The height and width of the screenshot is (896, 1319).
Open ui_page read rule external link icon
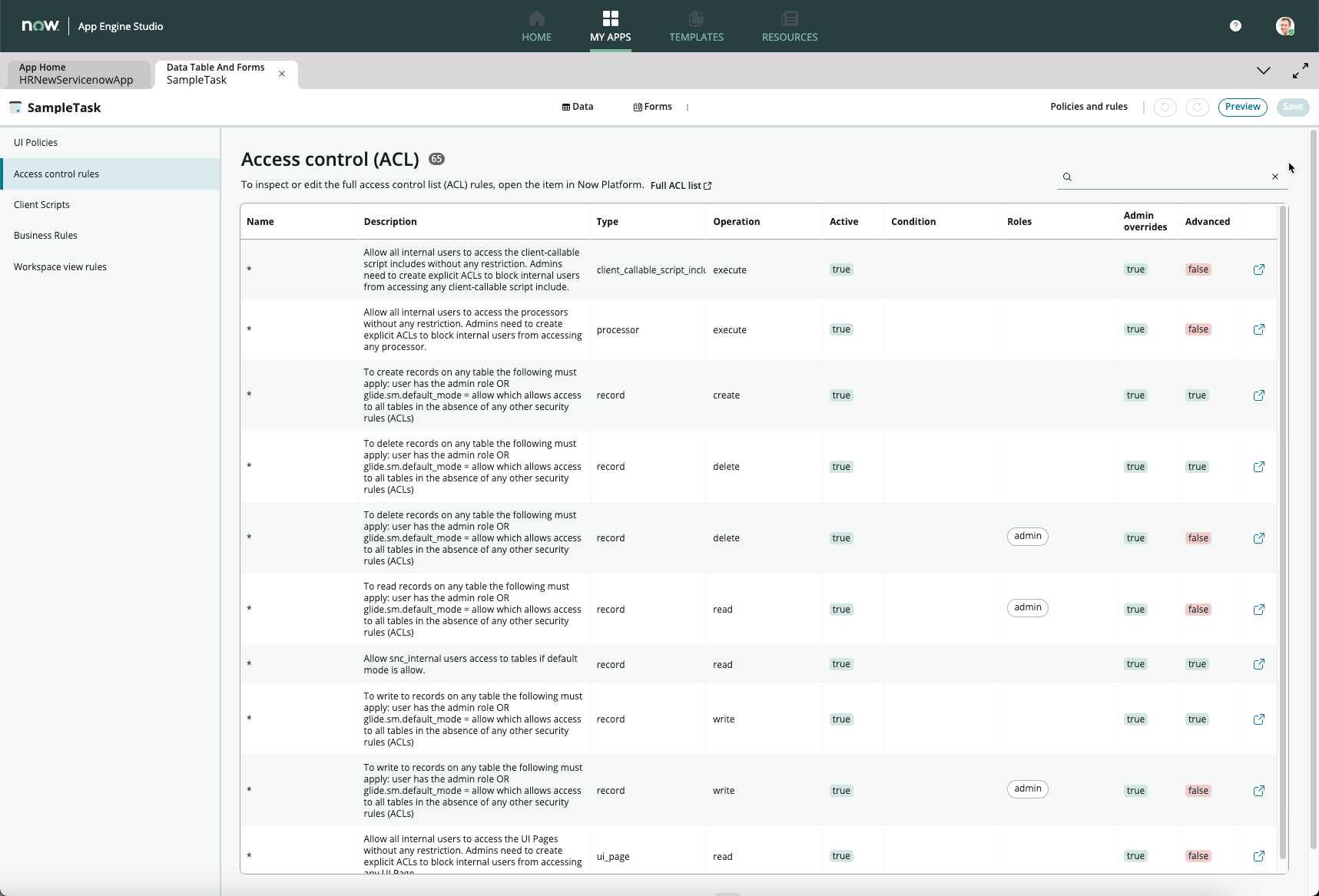[1258, 856]
